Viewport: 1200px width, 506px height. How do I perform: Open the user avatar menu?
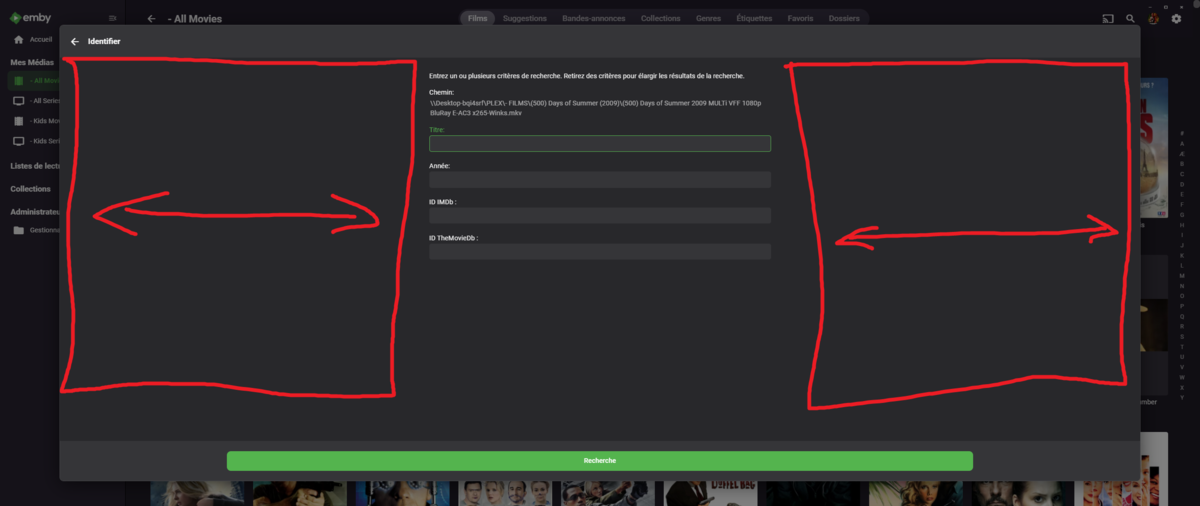[1153, 18]
